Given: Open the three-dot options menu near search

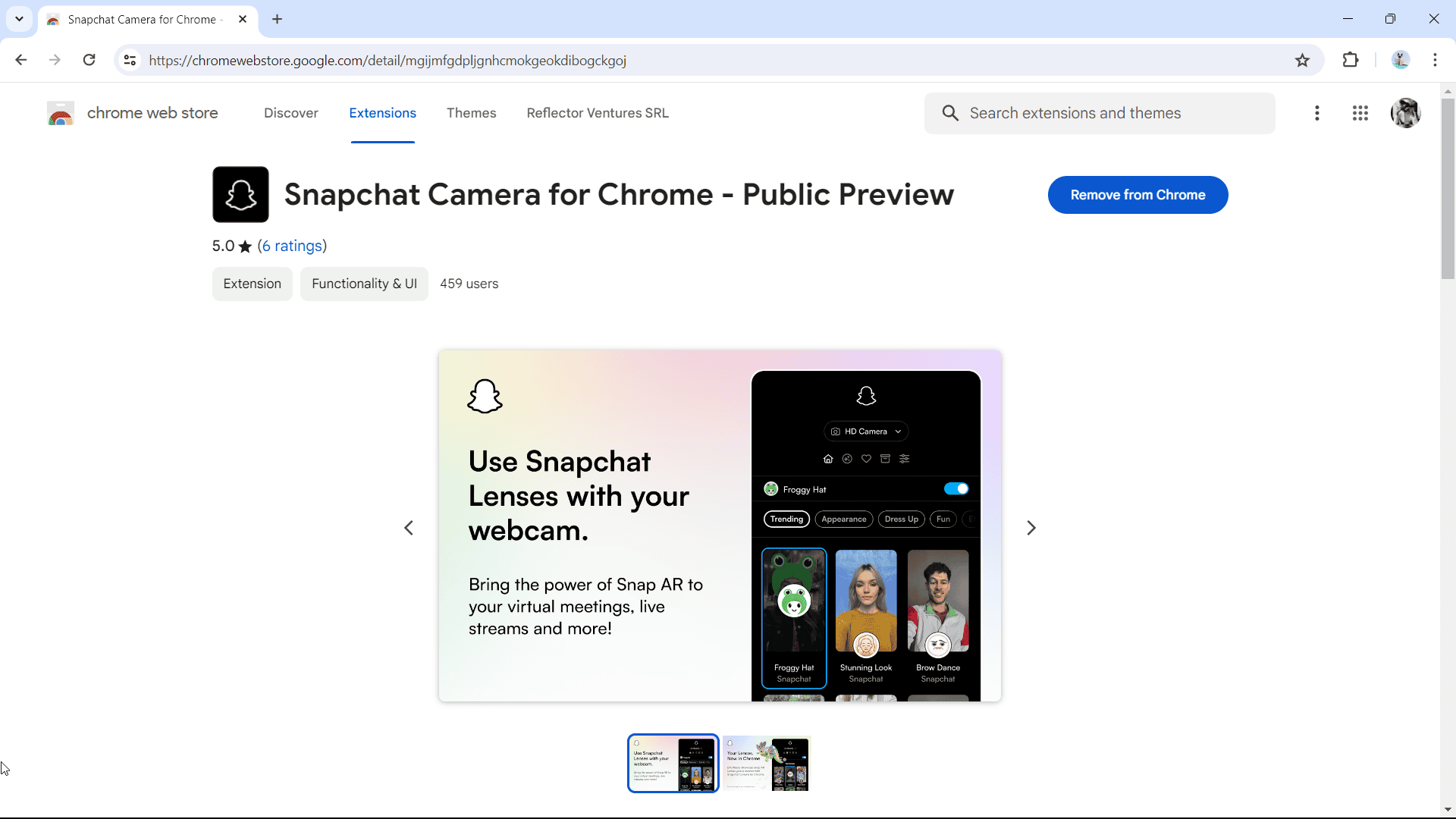Looking at the screenshot, I should click(x=1317, y=113).
